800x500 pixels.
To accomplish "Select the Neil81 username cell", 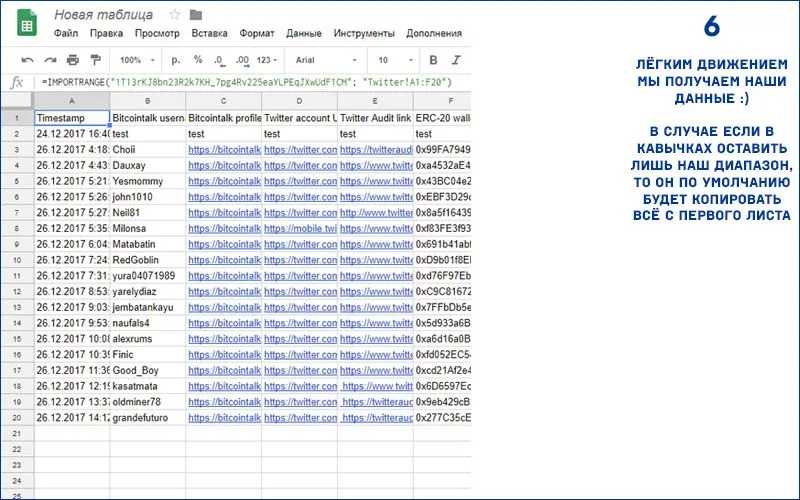I will pos(147,213).
